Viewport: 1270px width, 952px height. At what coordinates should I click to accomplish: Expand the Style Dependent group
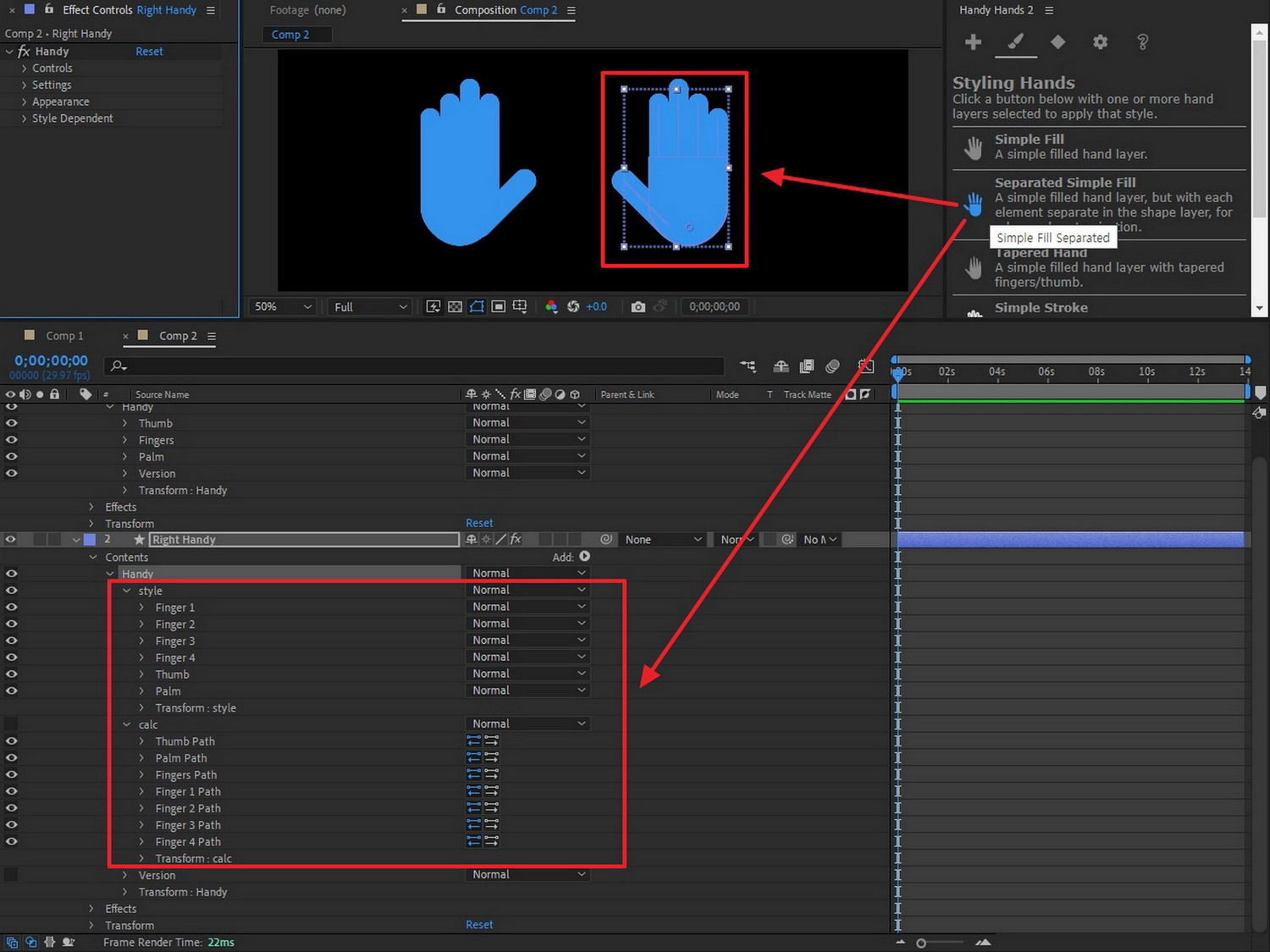(x=24, y=118)
